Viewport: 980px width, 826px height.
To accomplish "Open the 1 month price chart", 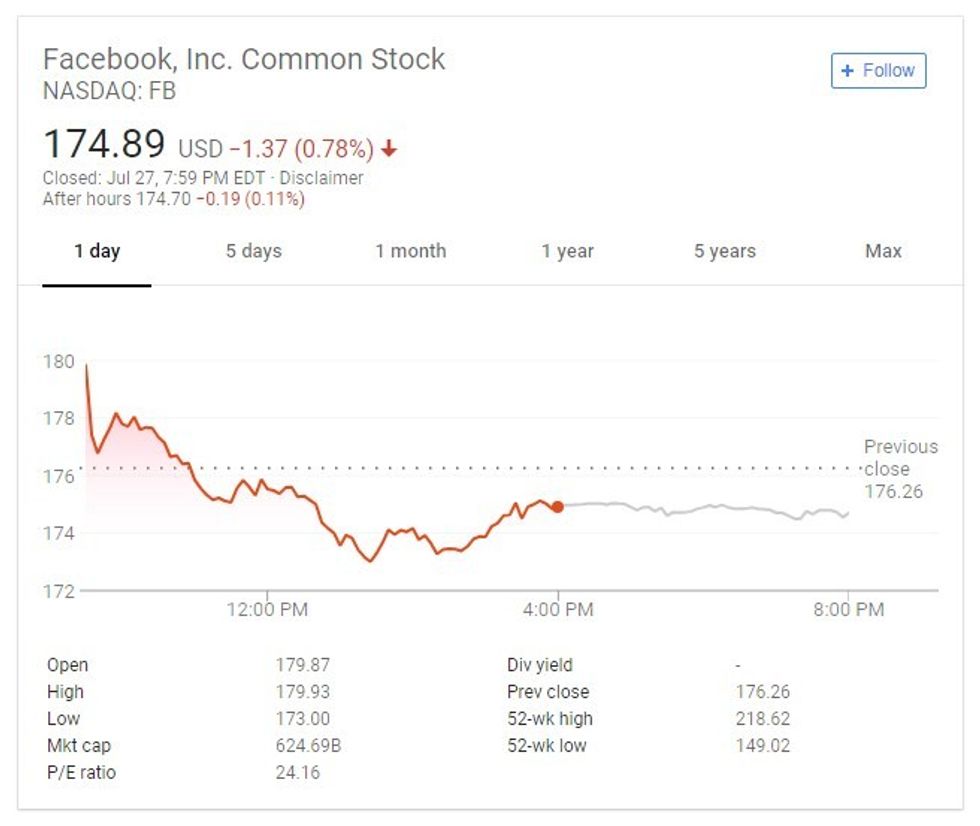I will pyautogui.click(x=412, y=251).
